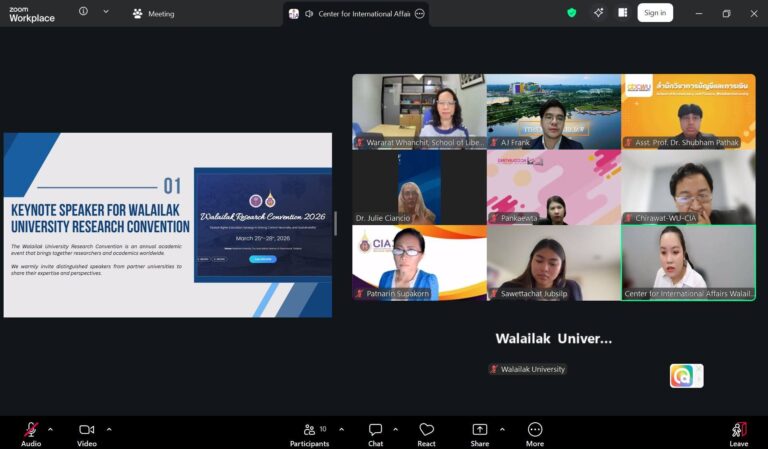The width and height of the screenshot is (768, 449).
Task: Select Patnarin Supakorn video tile
Action: point(419,263)
